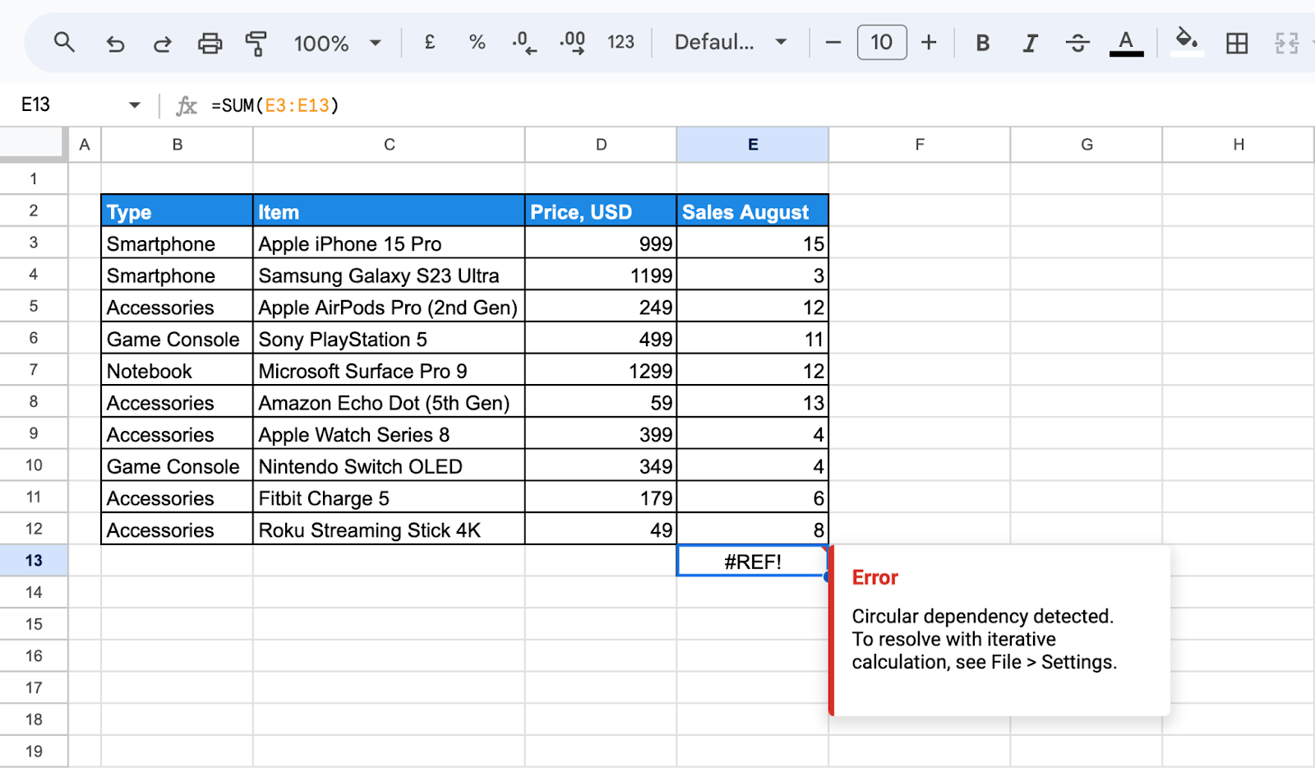Open the borders menu
Image resolution: width=1315 pixels, height=768 pixels.
click(1237, 43)
